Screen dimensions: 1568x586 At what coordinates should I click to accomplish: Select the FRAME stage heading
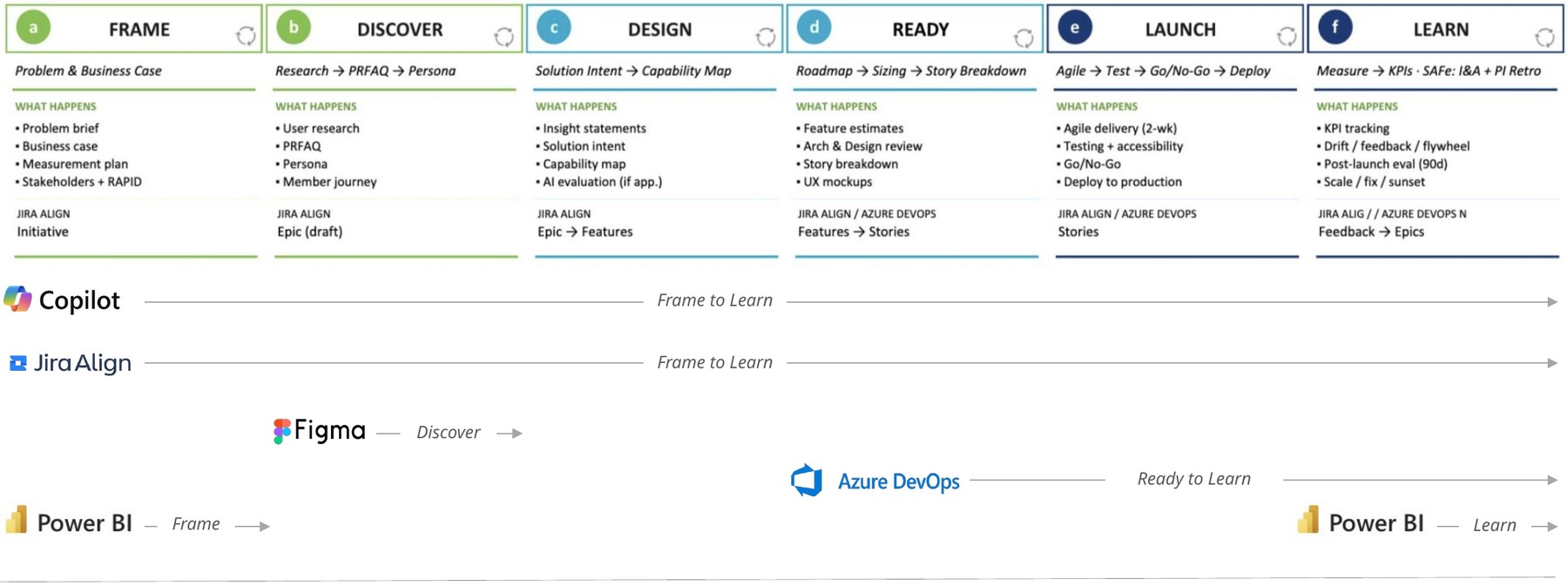[x=139, y=30]
